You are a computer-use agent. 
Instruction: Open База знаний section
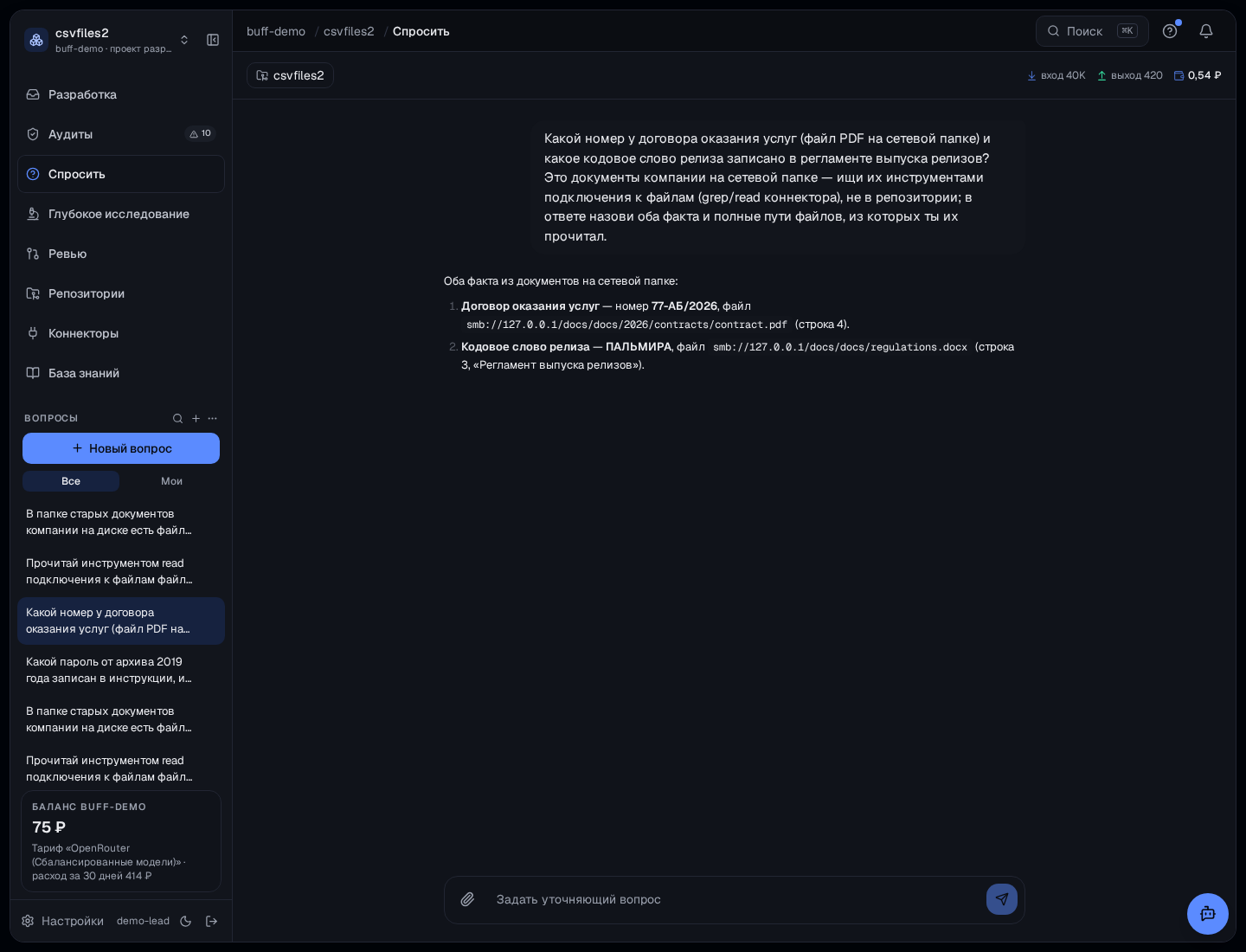pyautogui.click(x=121, y=373)
